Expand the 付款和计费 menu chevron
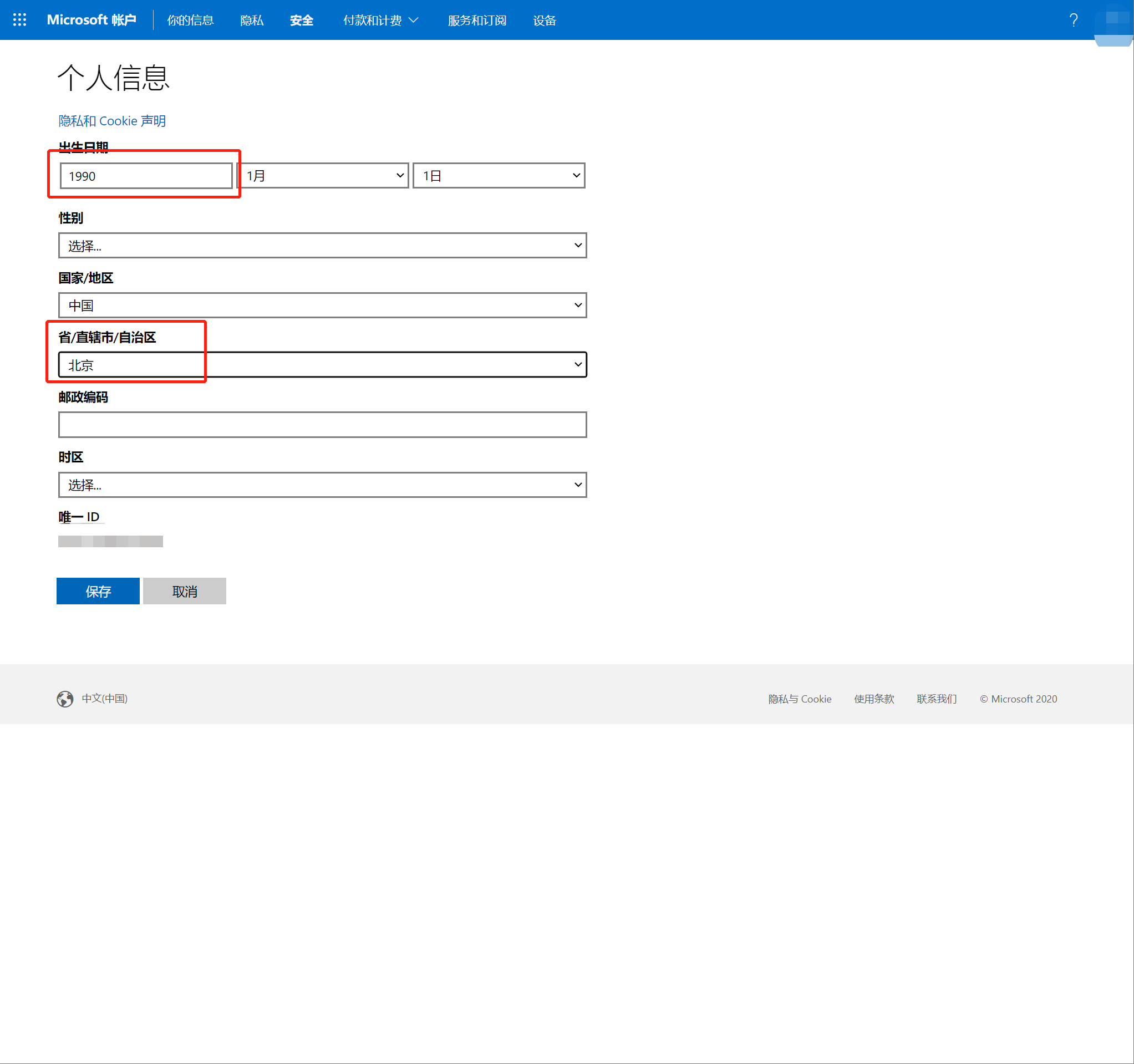The height and width of the screenshot is (1064, 1134). pyautogui.click(x=414, y=20)
